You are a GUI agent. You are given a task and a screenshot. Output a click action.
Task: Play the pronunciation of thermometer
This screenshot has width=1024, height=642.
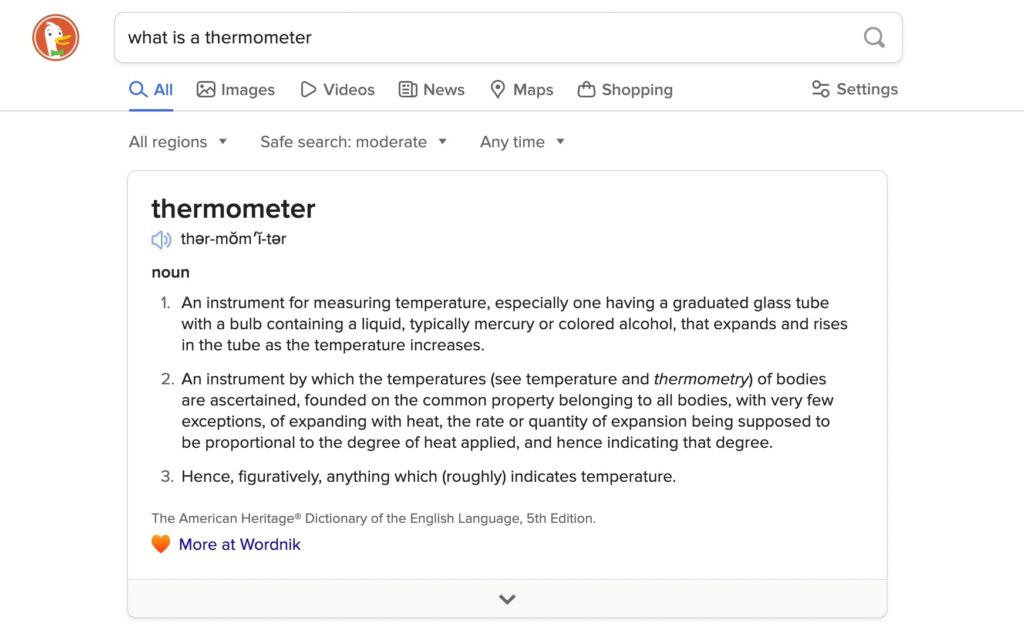pyautogui.click(x=161, y=240)
